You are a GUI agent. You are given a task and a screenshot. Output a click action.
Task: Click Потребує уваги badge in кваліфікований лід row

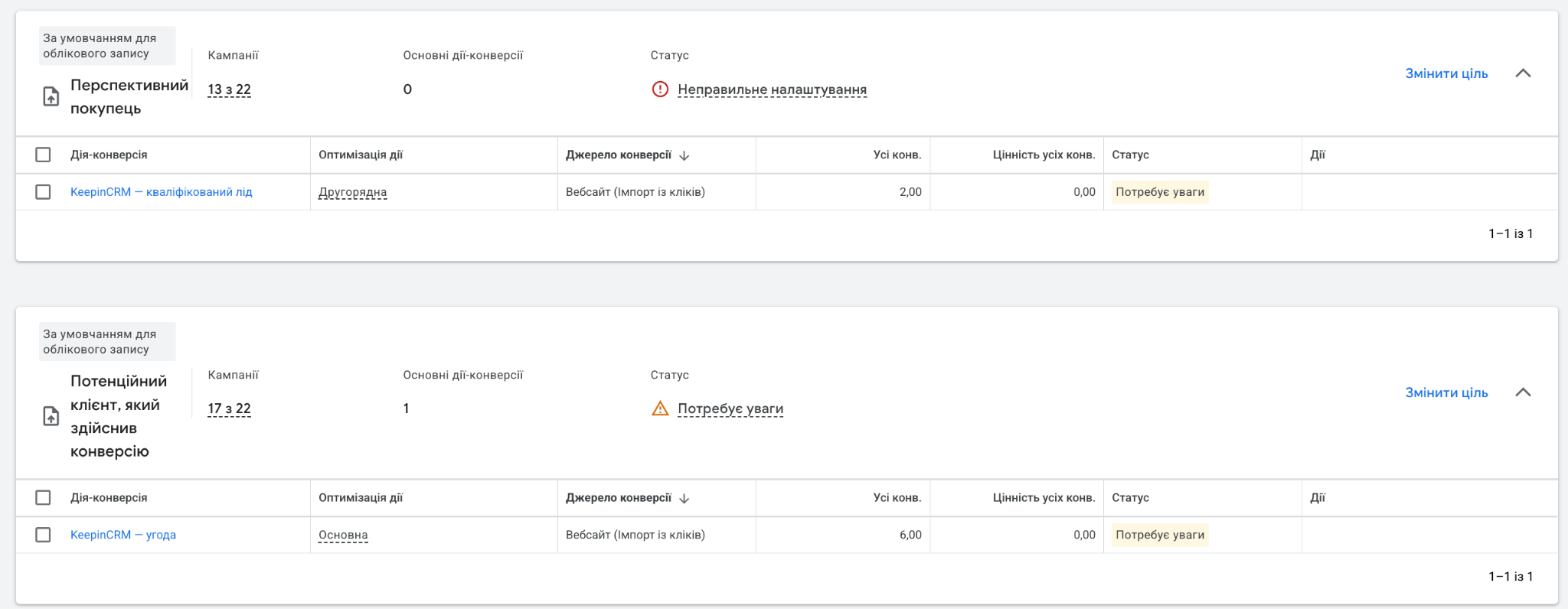(1160, 192)
